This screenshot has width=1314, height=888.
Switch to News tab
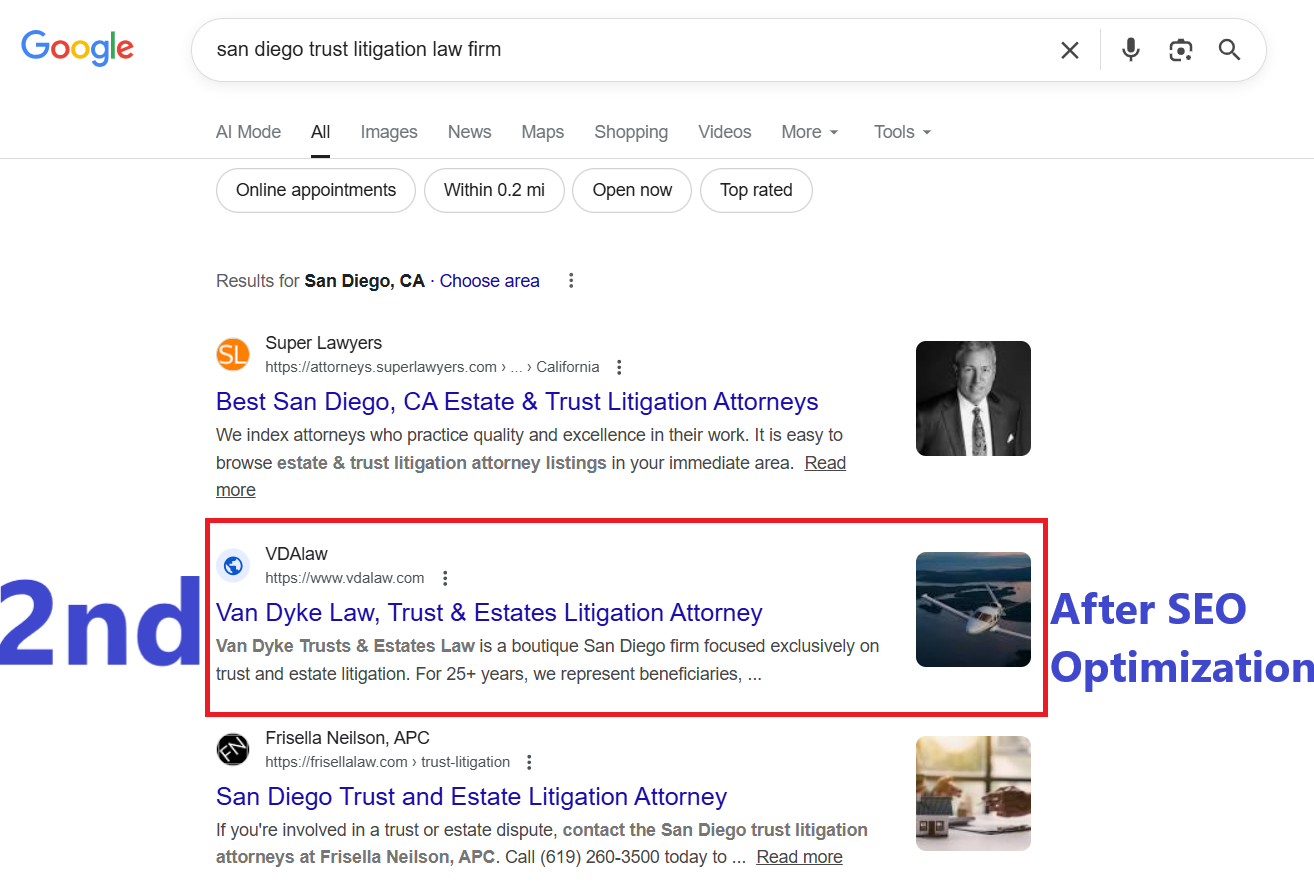(469, 132)
